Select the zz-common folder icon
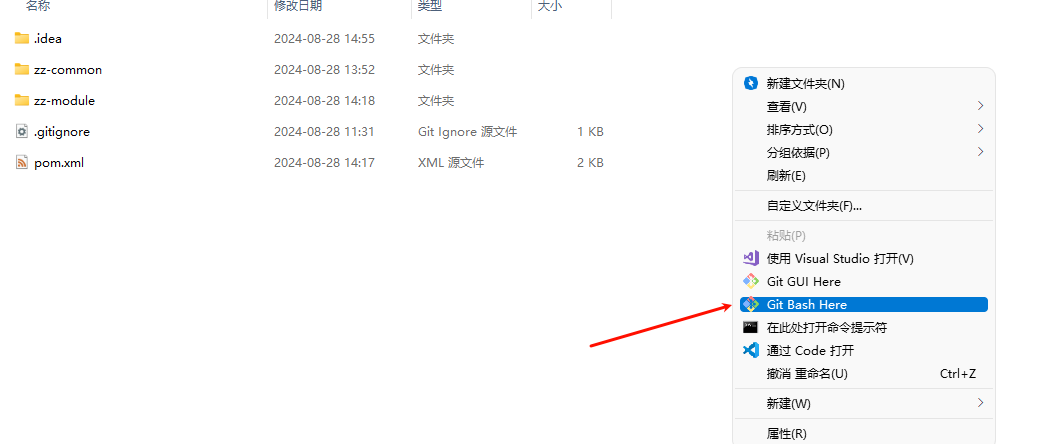Viewport: 1038px width, 444px height. (22, 69)
